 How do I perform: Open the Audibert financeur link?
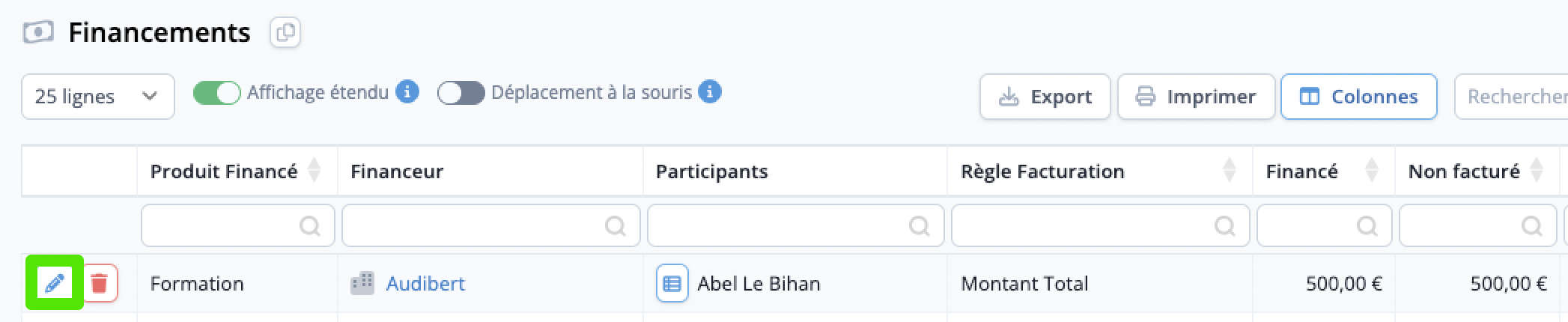pos(425,283)
